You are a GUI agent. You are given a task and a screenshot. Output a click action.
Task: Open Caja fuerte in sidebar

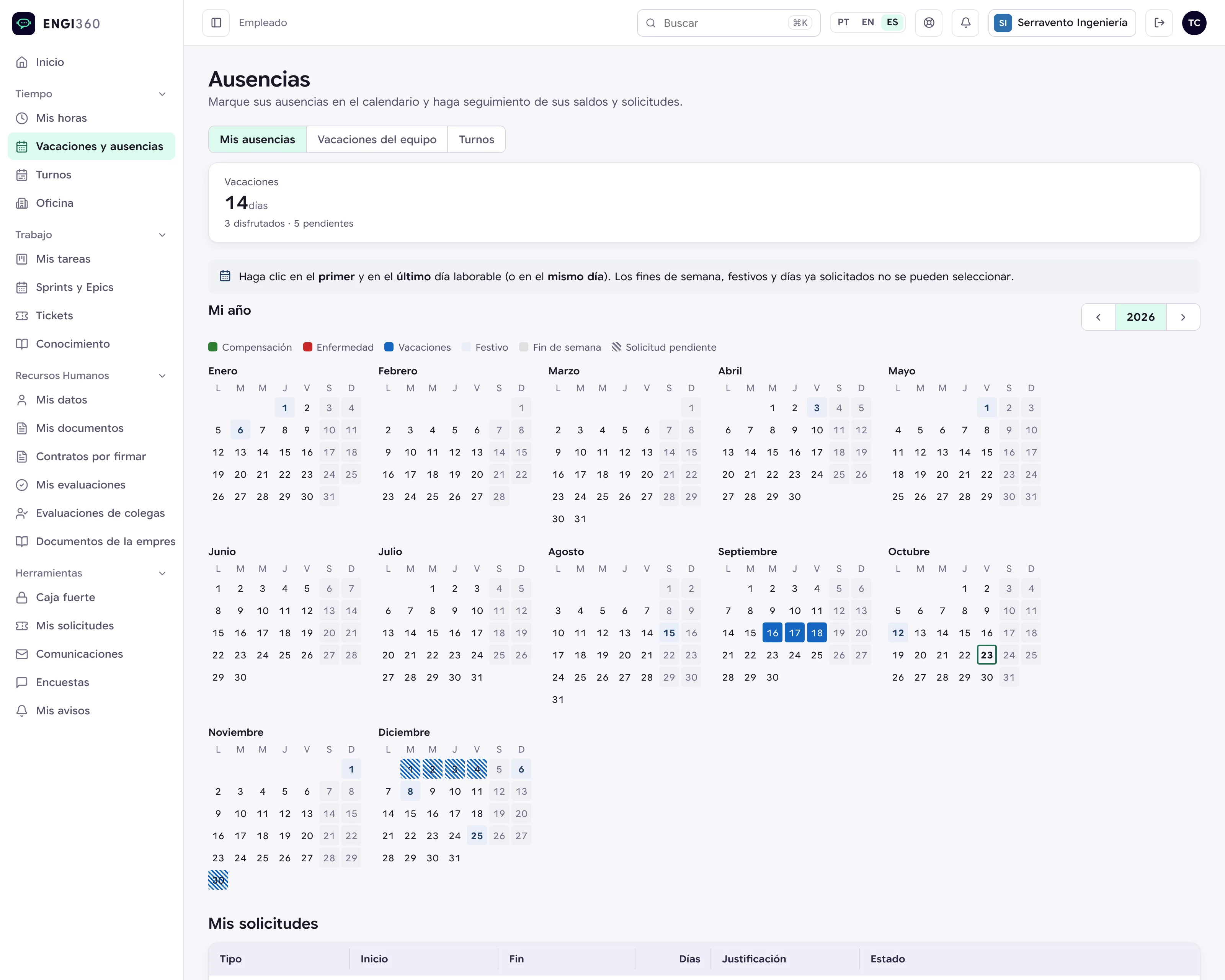pos(91,597)
